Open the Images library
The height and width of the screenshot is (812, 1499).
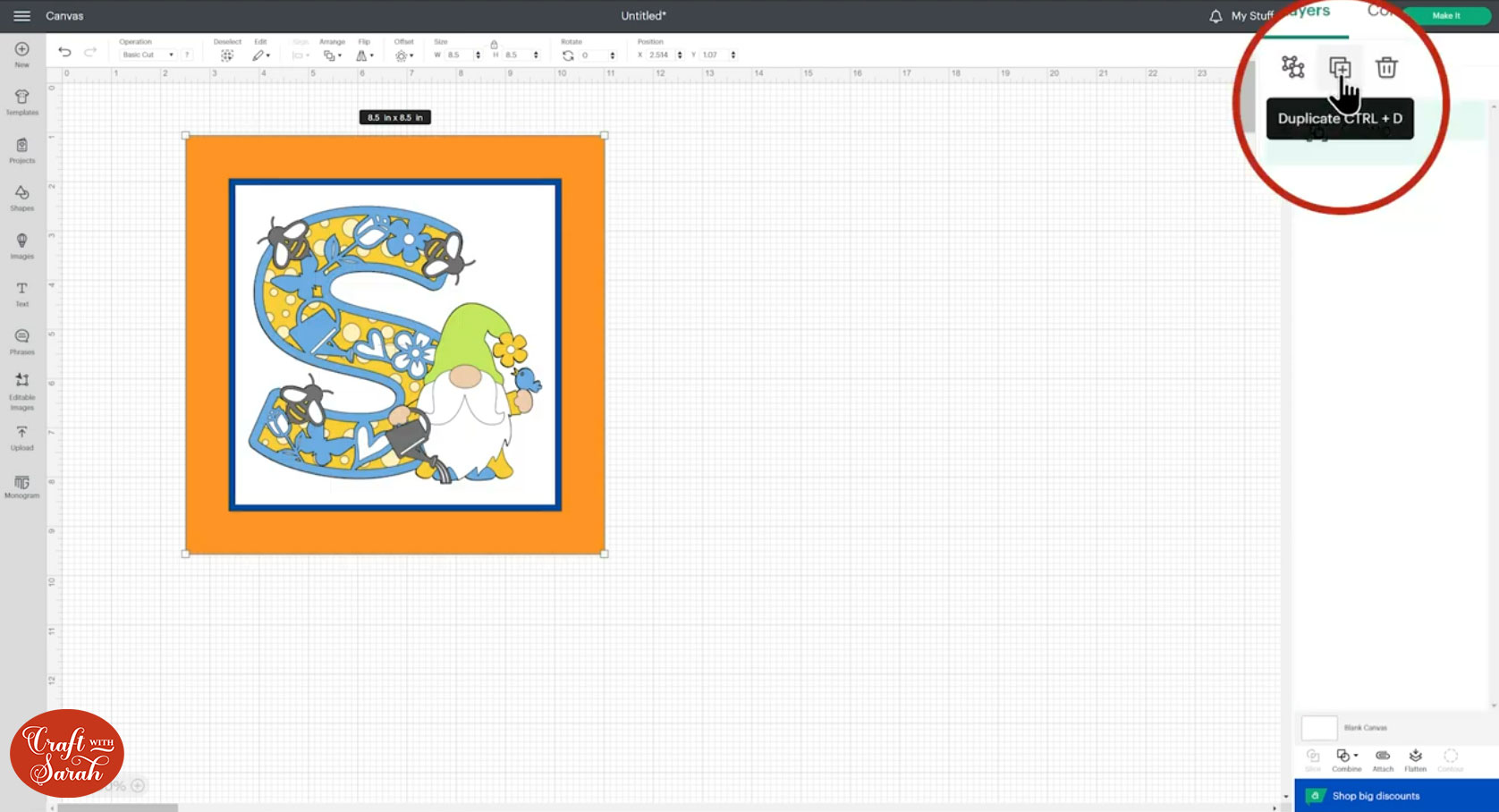point(22,246)
